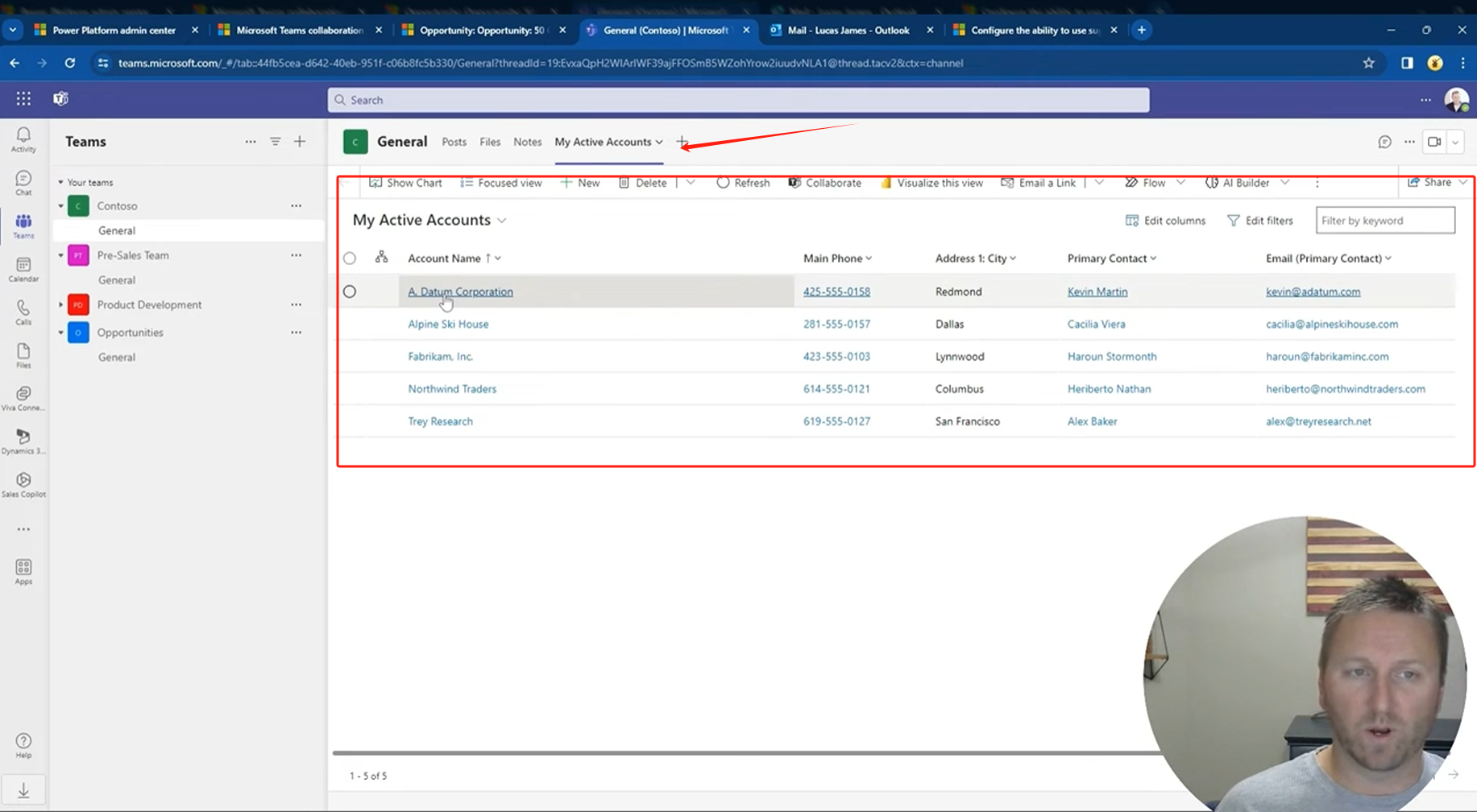1477x812 pixels.
Task: Open the Help icon in sidebar
Action: click(23, 746)
